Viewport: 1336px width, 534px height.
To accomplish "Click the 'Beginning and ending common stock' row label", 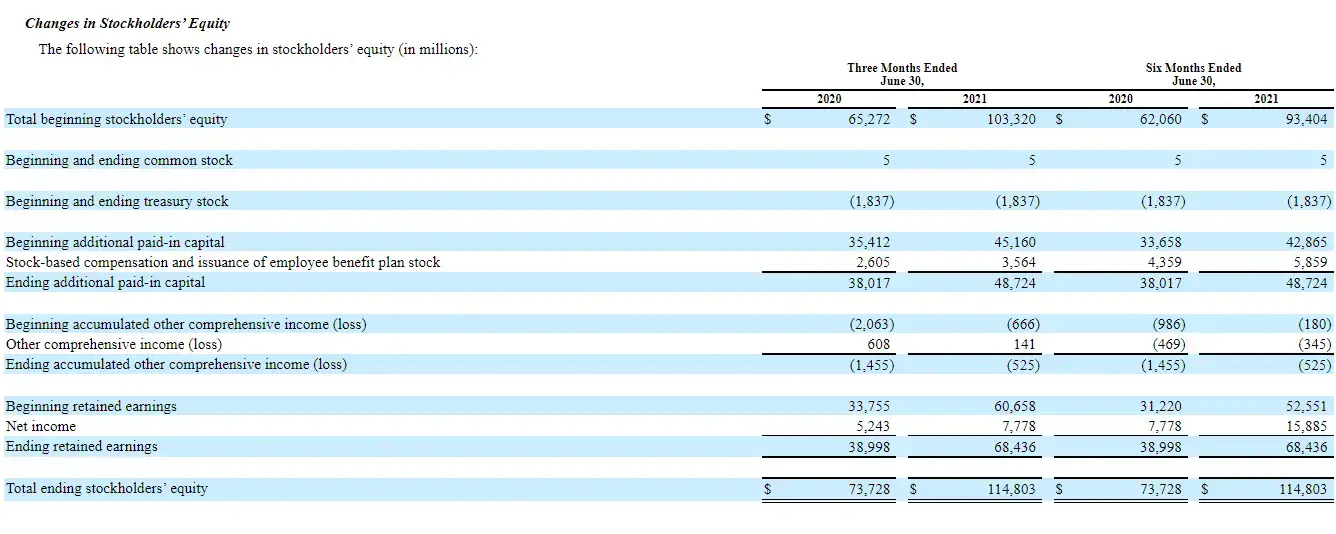I will [119, 160].
